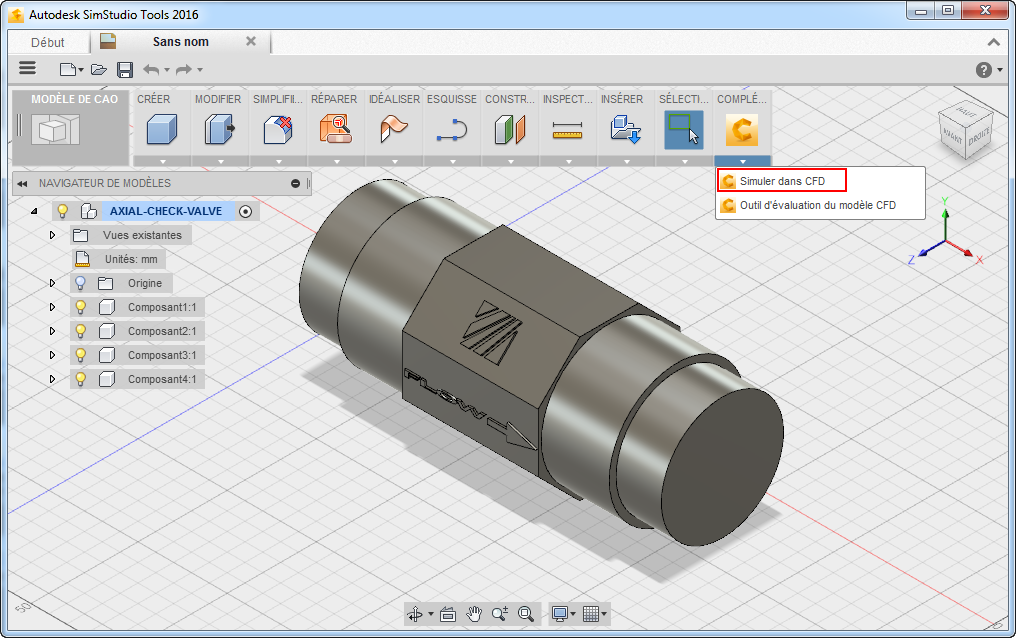Open the MODIFIER dropdown arrow
The height and width of the screenshot is (638, 1016).
tap(220, 161)
